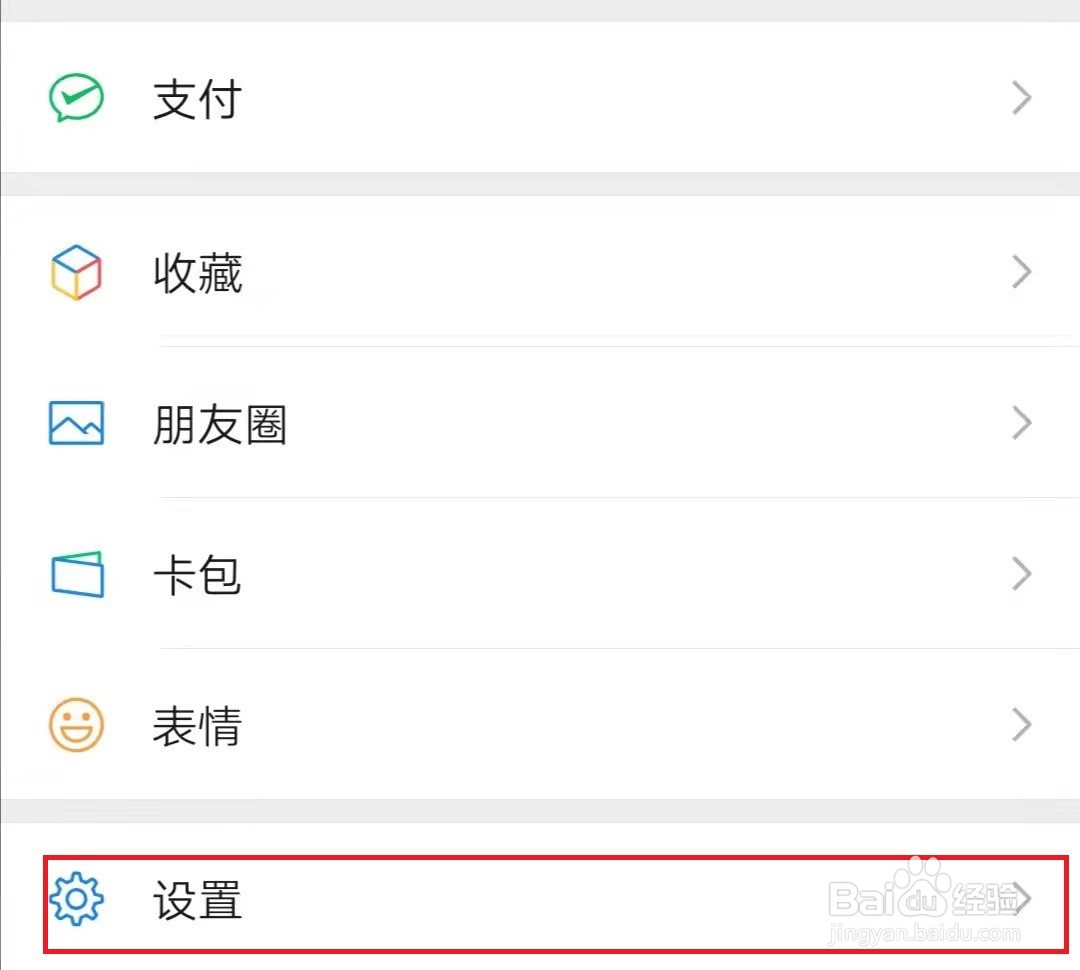Tap the green WeChat Pay checkmark icon

(x=76, y=99)
